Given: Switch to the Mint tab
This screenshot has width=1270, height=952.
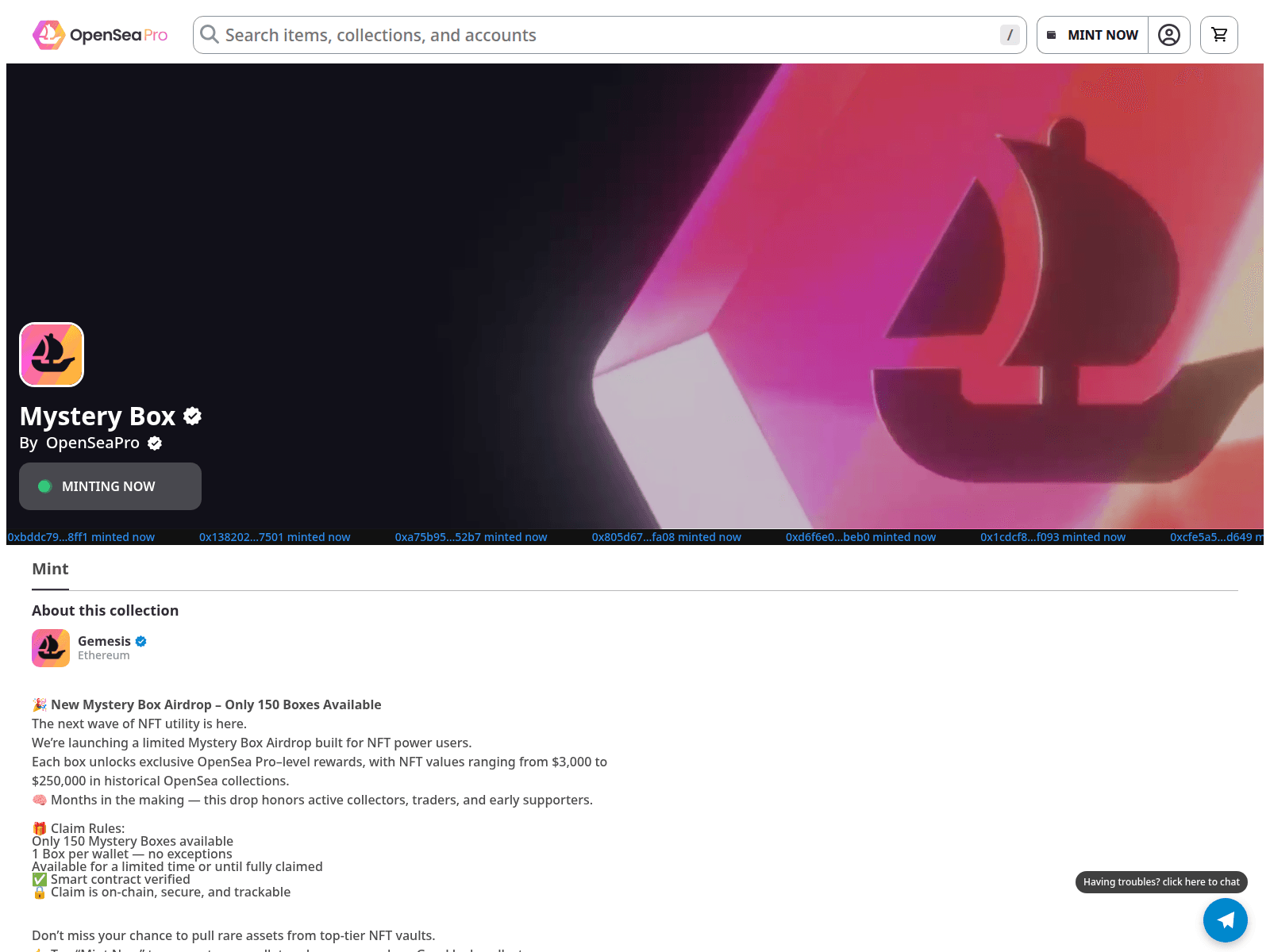Looking at the screenshot, I should (50, 569).
